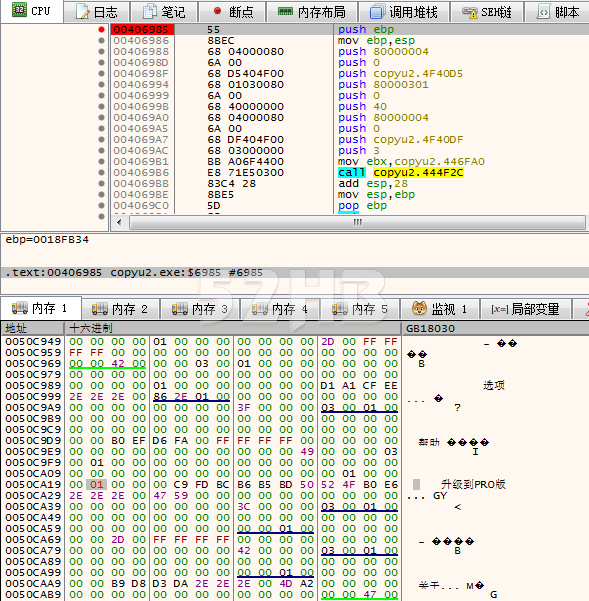Select the 升级到PRO版 decoded text

coord(473,484)
